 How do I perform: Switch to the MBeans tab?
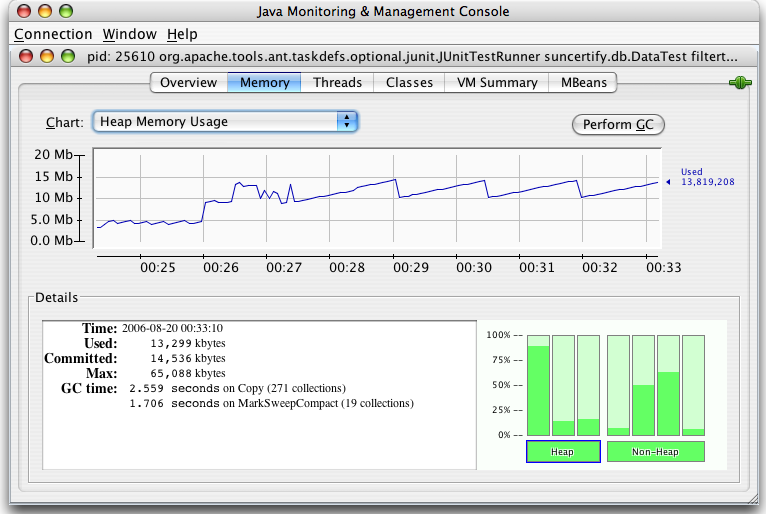[583, 83]
